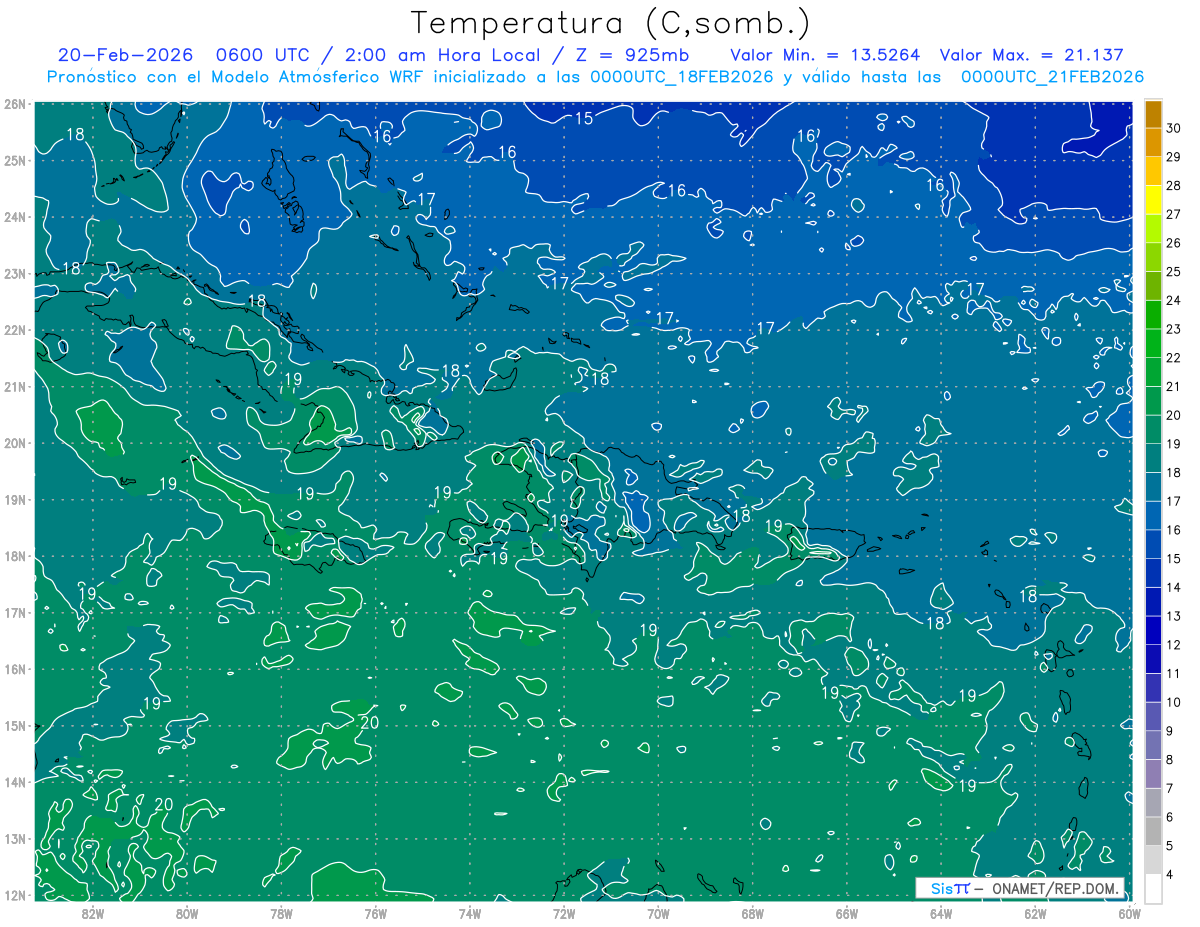Click the "24N" latitude label

click(x=14, y=217)
